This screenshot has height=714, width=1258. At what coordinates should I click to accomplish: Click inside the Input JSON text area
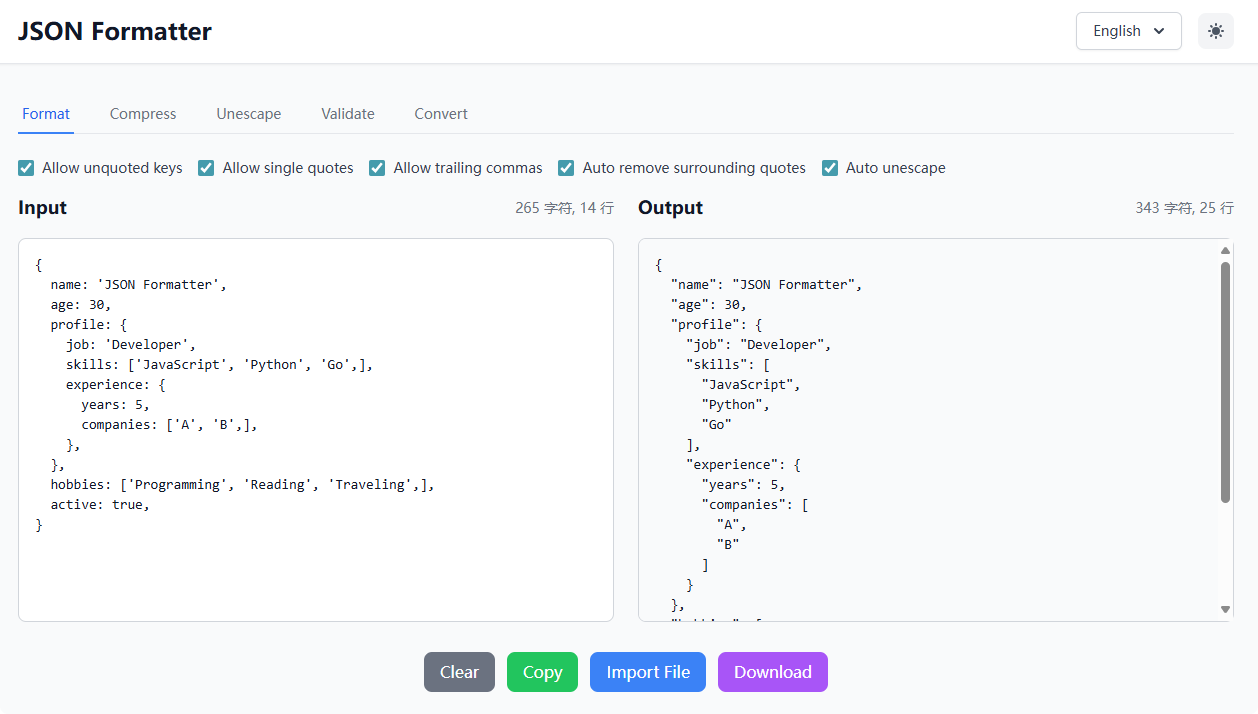click(316, 570)
